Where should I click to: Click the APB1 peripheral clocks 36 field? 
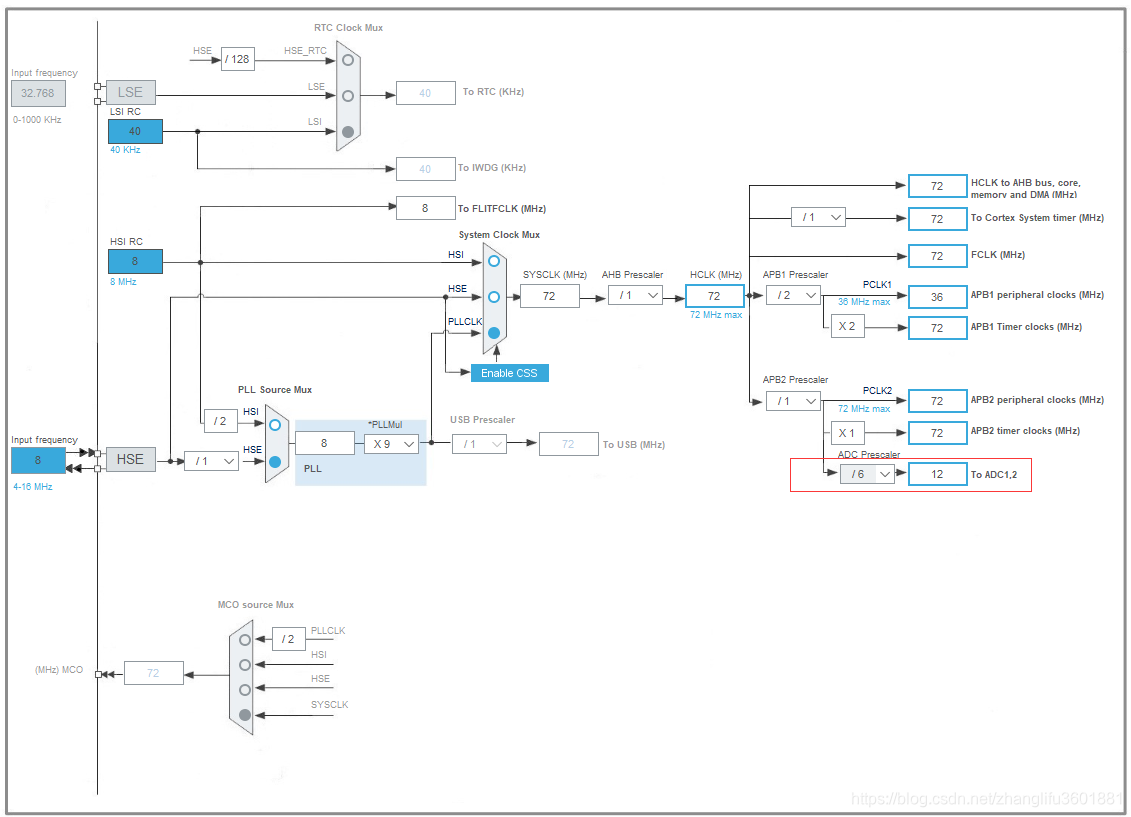937,296
